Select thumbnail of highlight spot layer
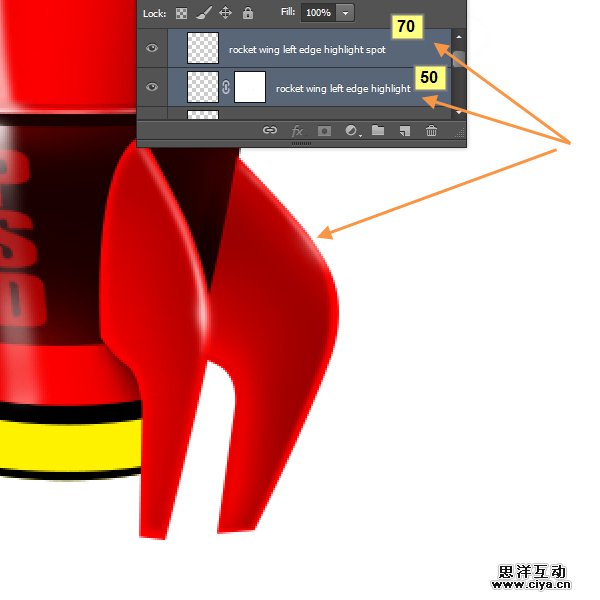The width and height of the screenshot is (600, 600). click(x=203, y=48)
